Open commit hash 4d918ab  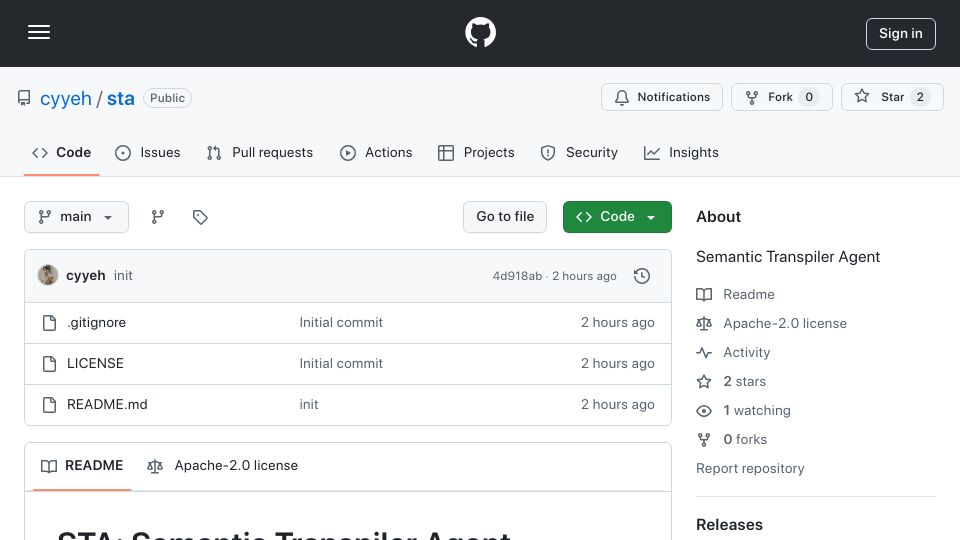click(517, 276)
